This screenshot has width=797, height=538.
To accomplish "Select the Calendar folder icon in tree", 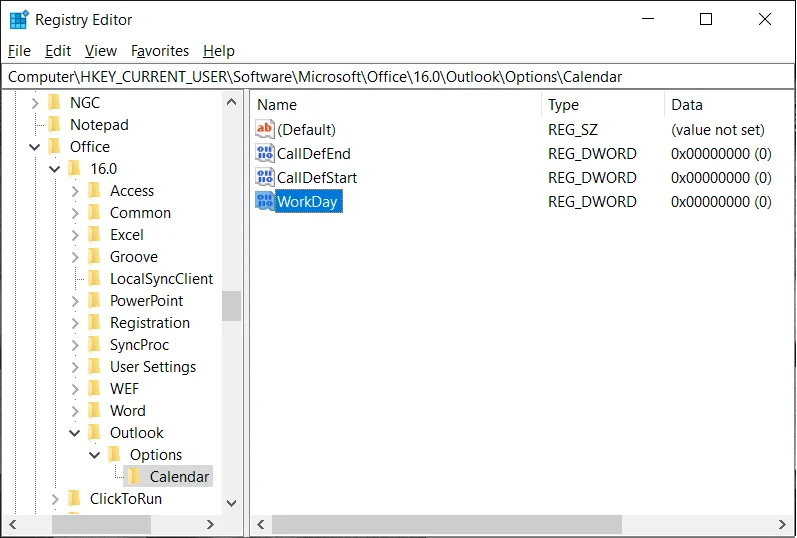I will coord(134,476).
